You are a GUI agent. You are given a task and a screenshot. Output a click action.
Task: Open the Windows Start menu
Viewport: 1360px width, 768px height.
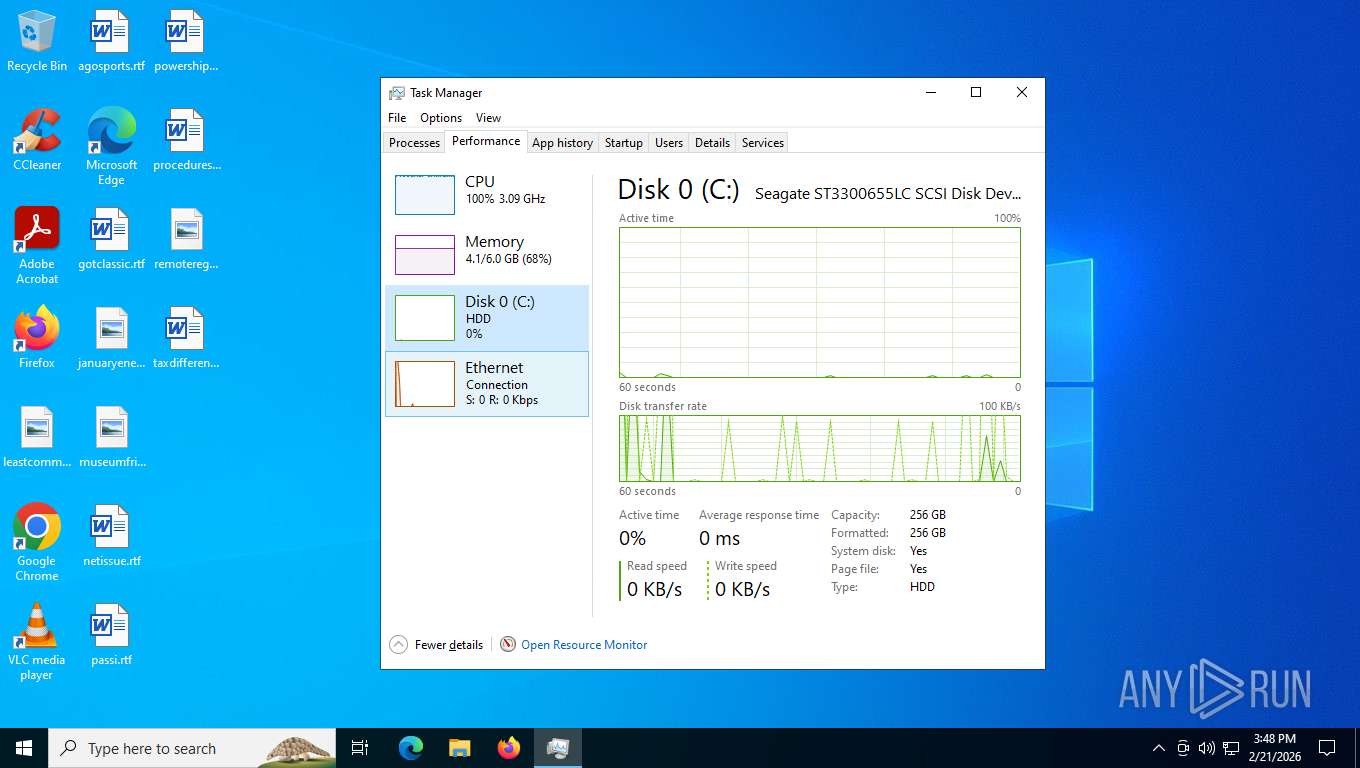click(x=24, y=748)
